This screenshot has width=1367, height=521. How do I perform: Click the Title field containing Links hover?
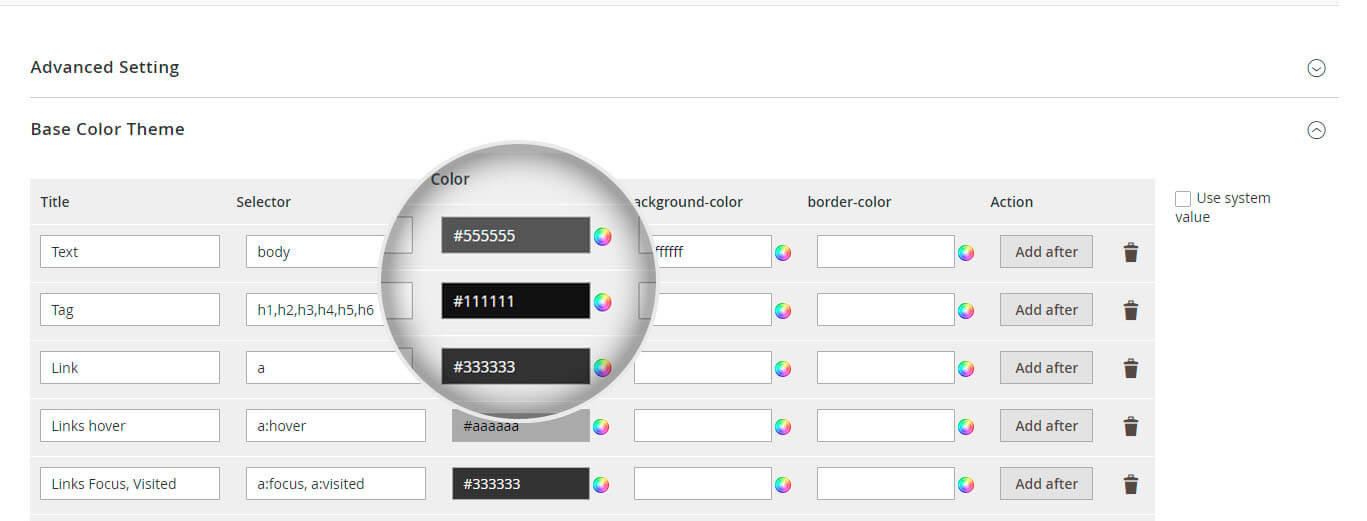point(130,426)
